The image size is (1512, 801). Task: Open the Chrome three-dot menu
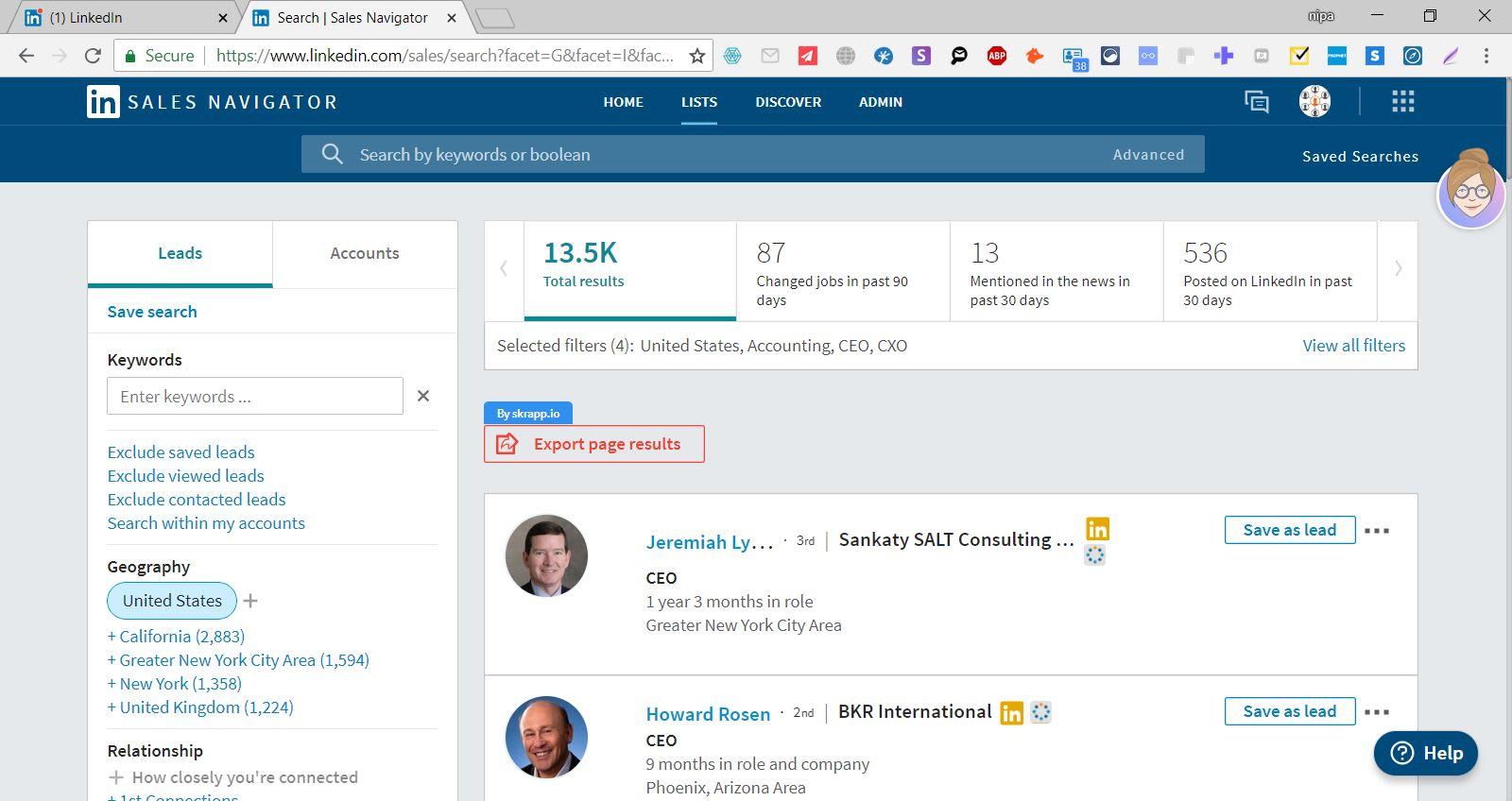(1486, 56)
